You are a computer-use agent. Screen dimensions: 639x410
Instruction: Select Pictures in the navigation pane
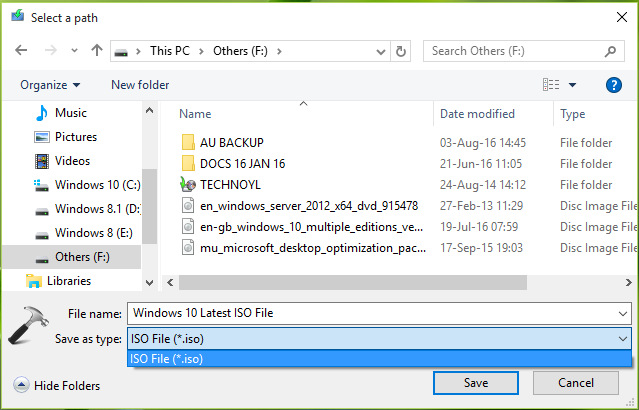pos(76,137)
